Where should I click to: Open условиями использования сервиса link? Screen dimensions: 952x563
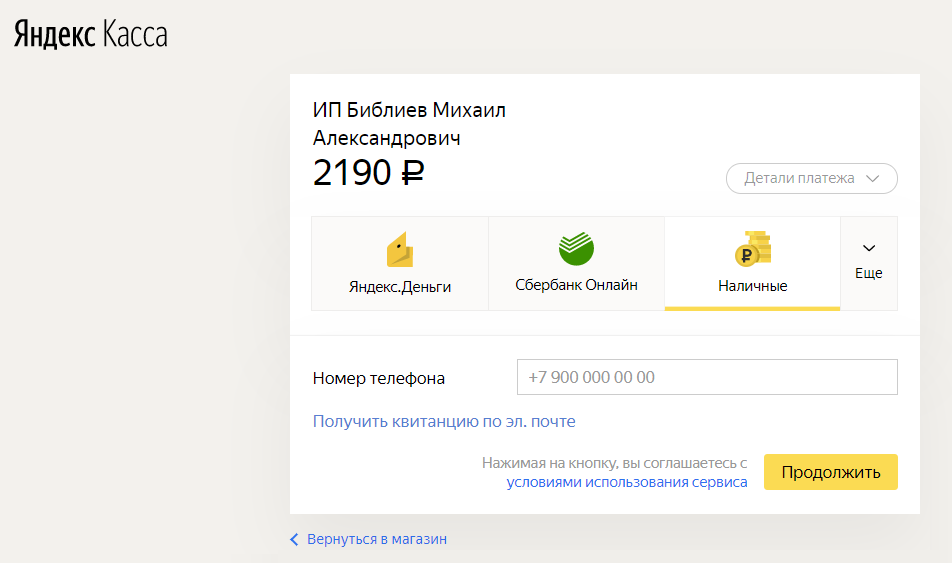627,482
